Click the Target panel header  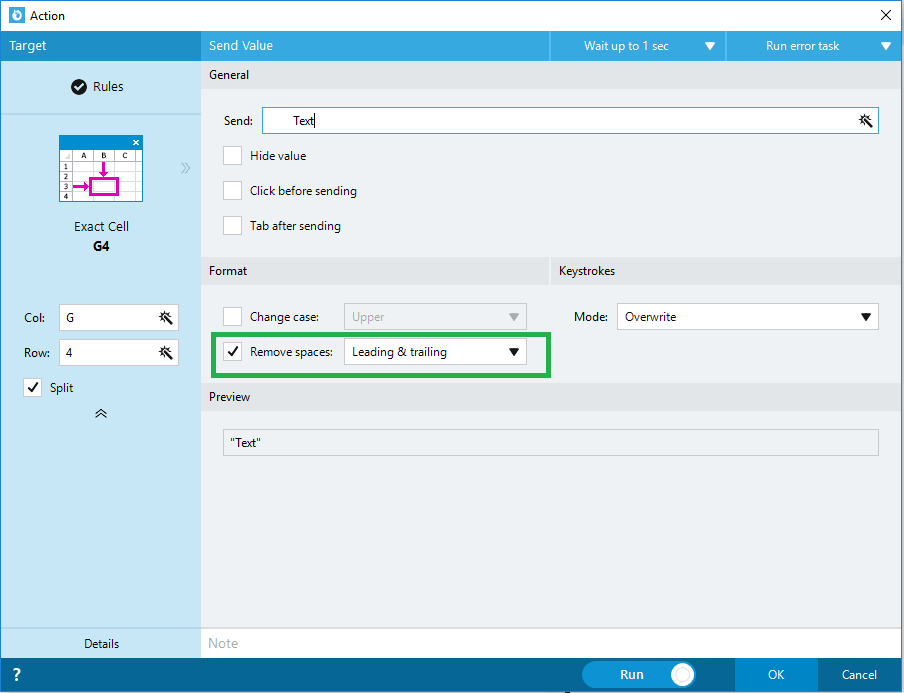(x=100, y=46)
